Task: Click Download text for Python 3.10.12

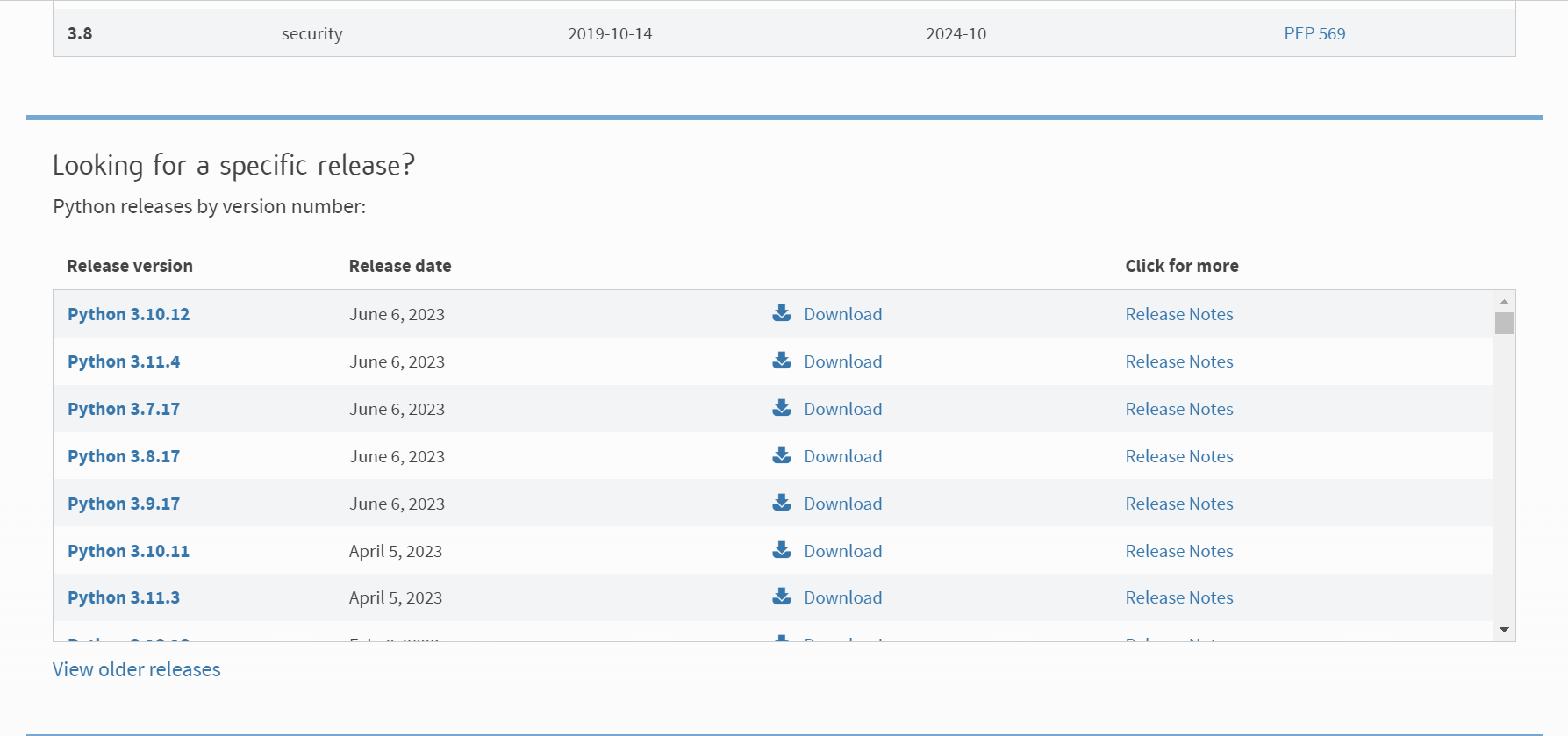Action: click(843, 314)
